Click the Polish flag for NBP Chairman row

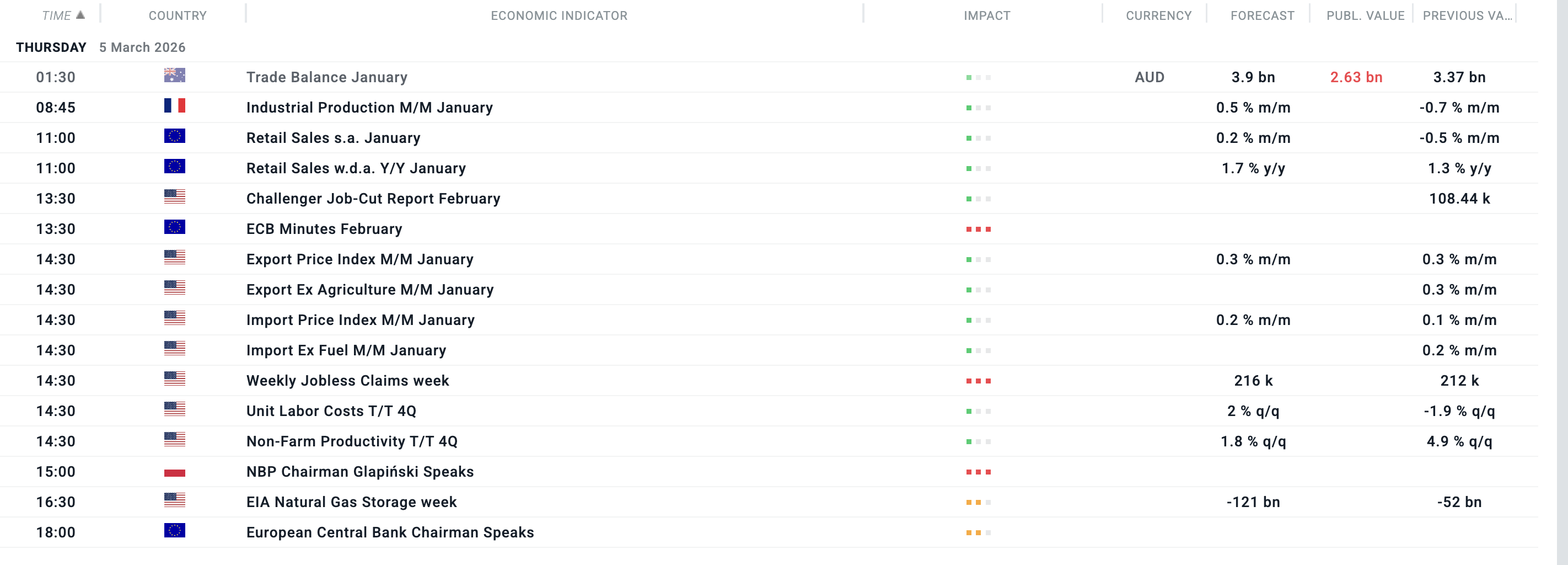click(175, 471)
